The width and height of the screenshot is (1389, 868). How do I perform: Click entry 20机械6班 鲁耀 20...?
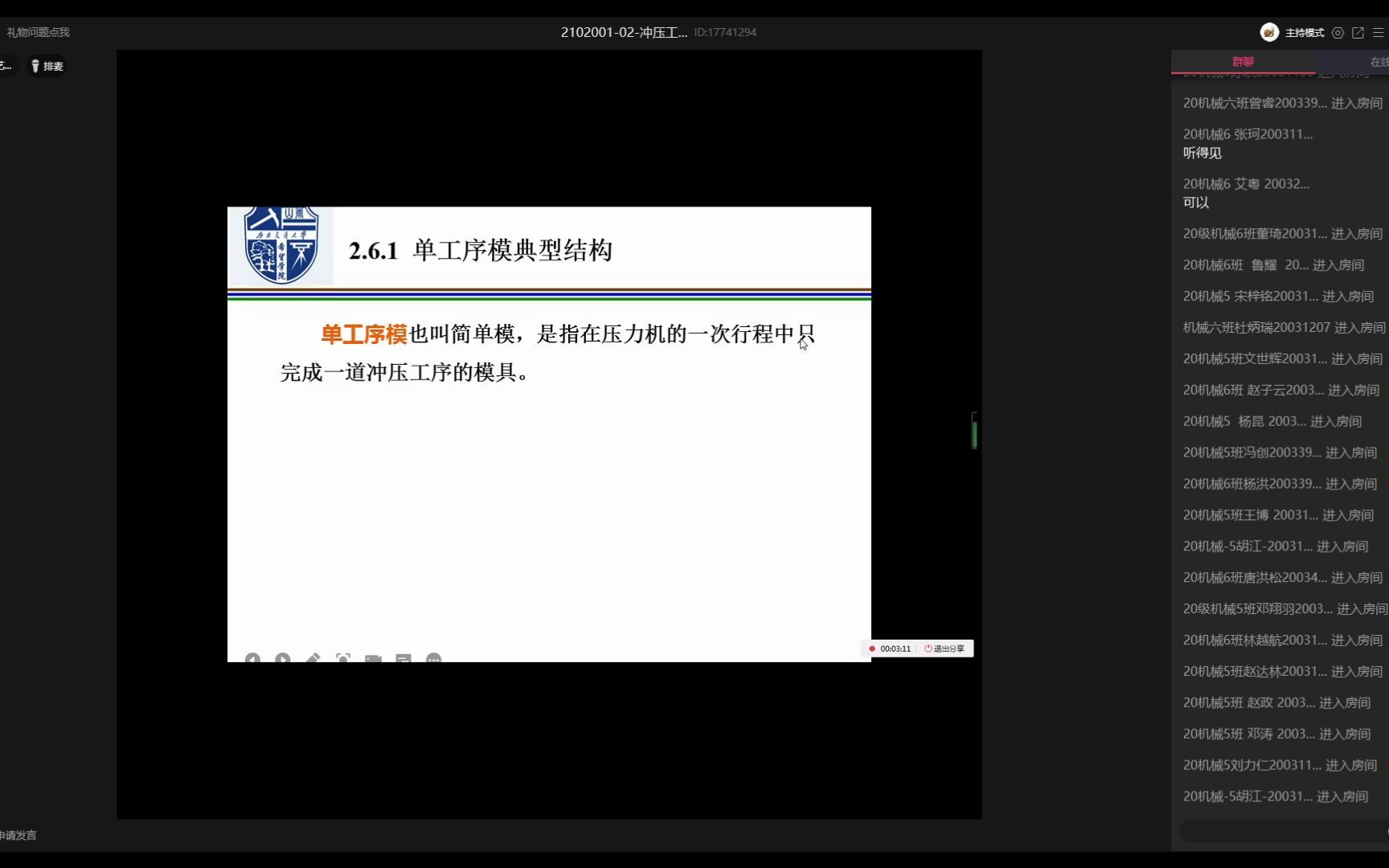[x=1273, y=265]
